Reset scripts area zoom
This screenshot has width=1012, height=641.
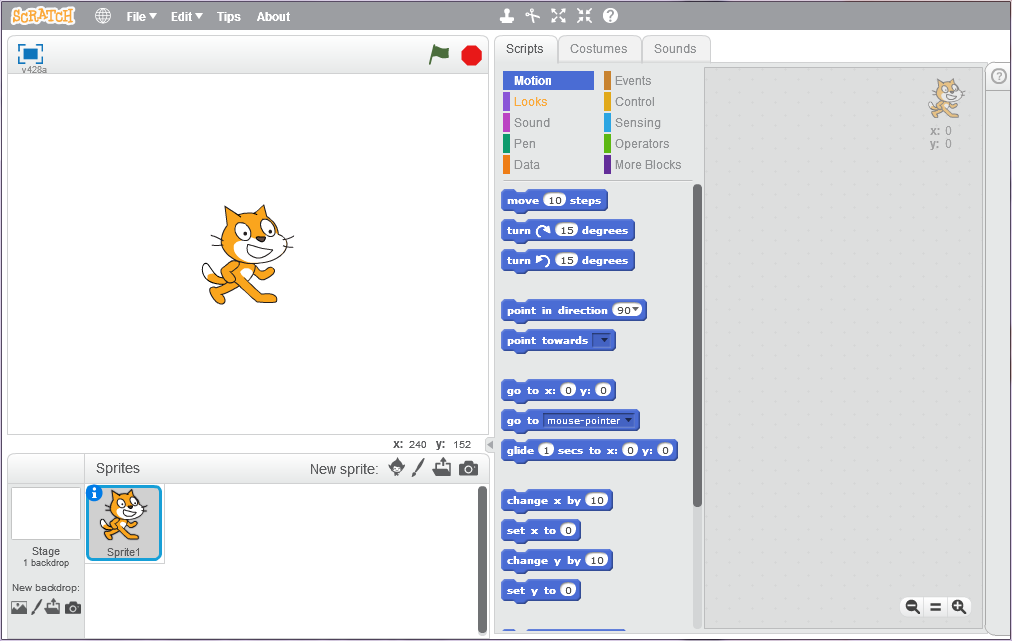pos(935,607)
